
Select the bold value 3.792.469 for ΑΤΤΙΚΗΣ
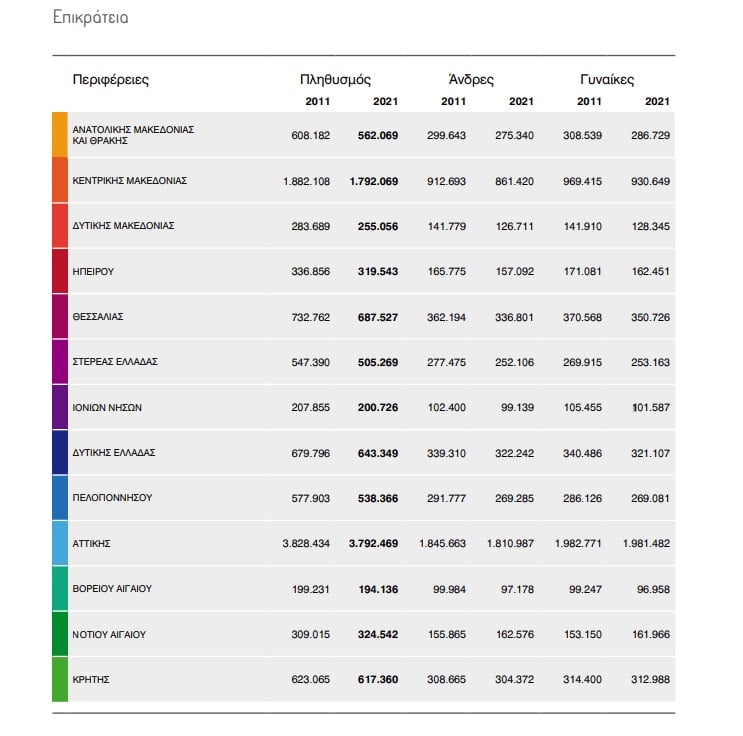pyautogui.click(x=373, y=544)
